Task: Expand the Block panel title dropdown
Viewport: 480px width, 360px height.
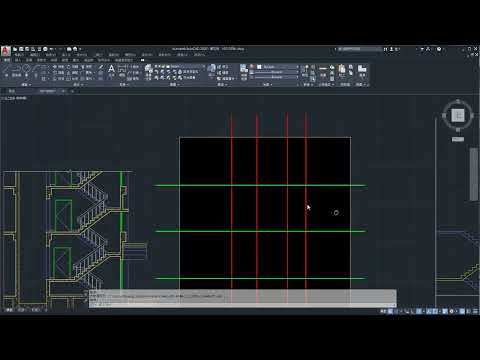Action: pyautogui.click(x=222, y=85)
